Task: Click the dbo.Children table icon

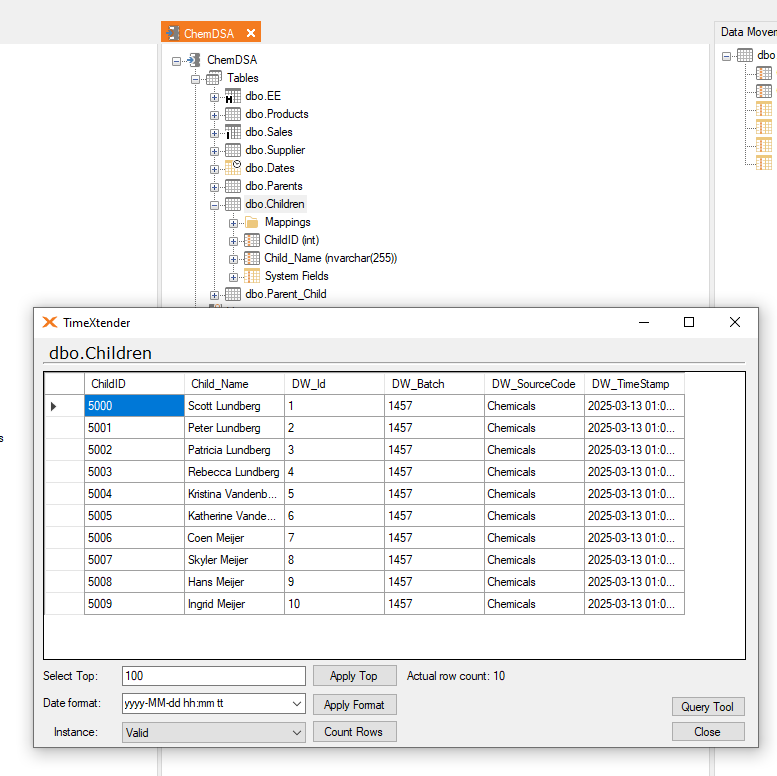Action: click(233, 204)
